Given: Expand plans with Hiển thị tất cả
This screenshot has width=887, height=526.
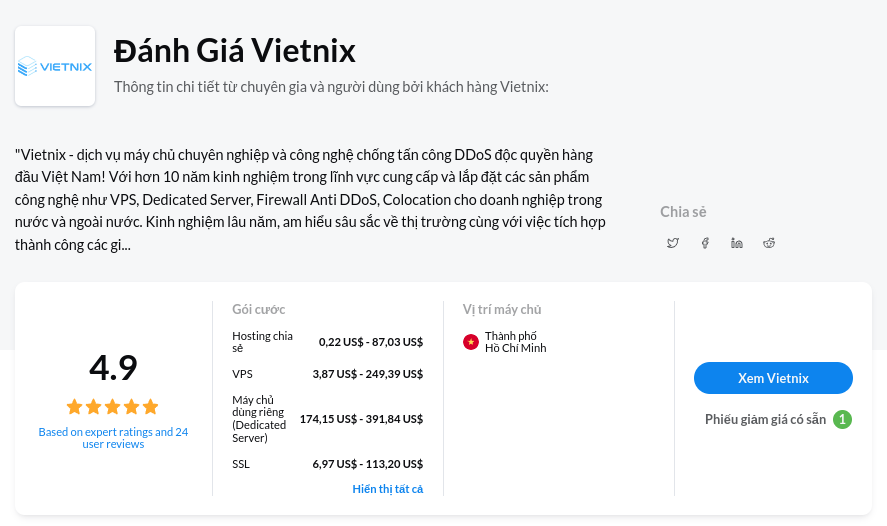Looking at the screenshot, I should [x=388, y=489].
